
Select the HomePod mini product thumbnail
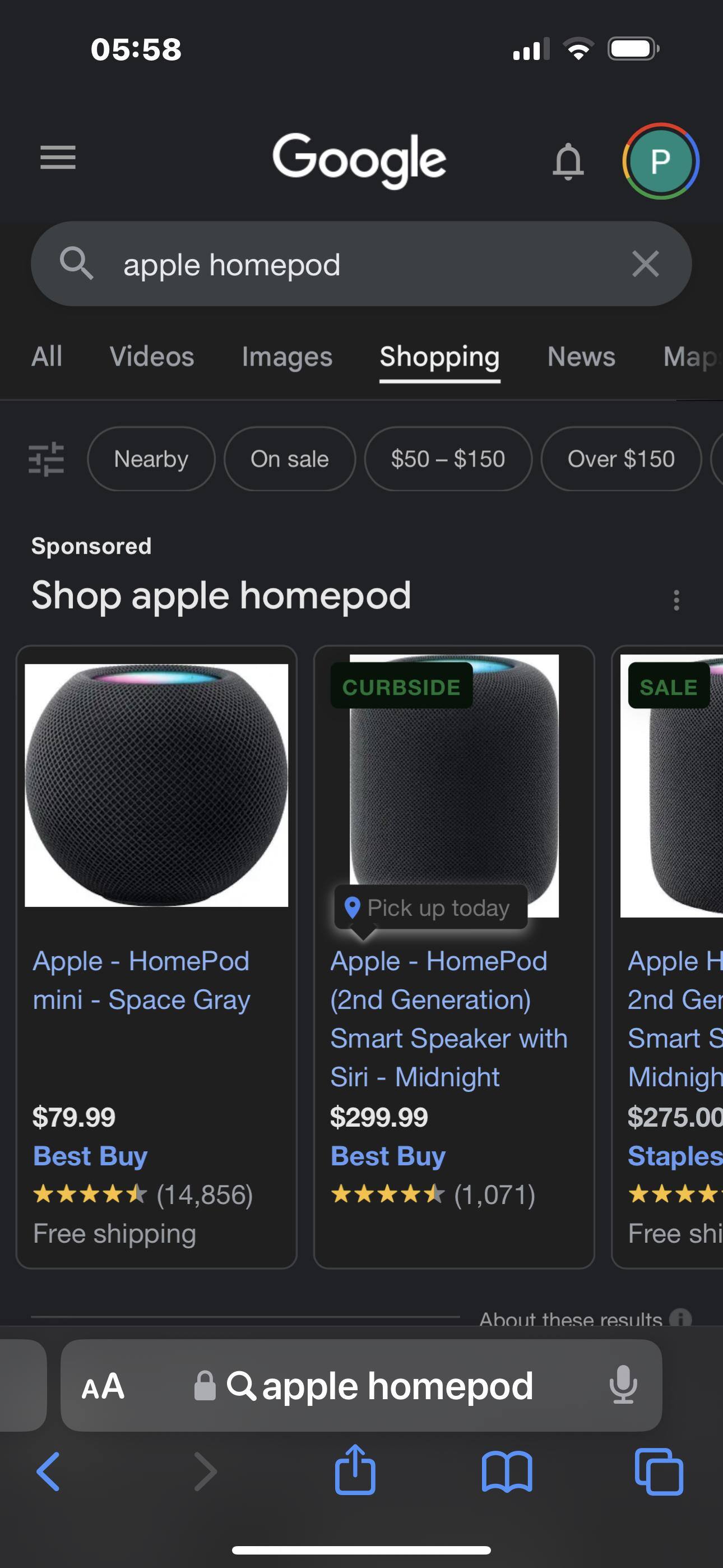pyautogui.click(x=156, y=785)
